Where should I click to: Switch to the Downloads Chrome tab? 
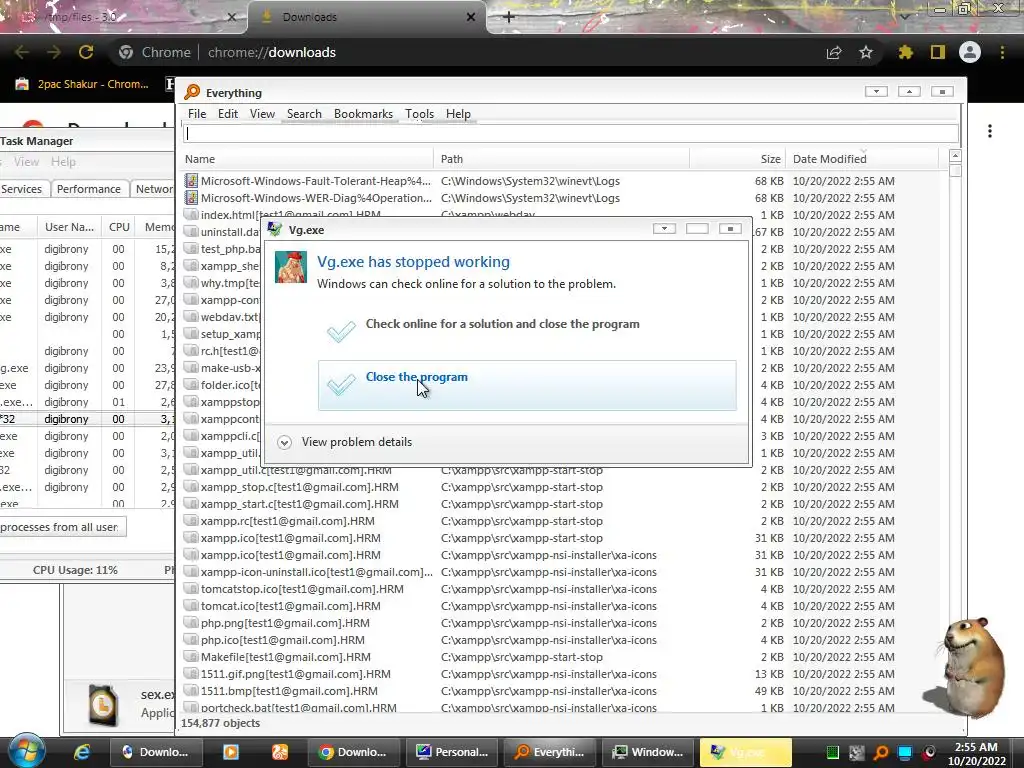click(x=366, y=17)
